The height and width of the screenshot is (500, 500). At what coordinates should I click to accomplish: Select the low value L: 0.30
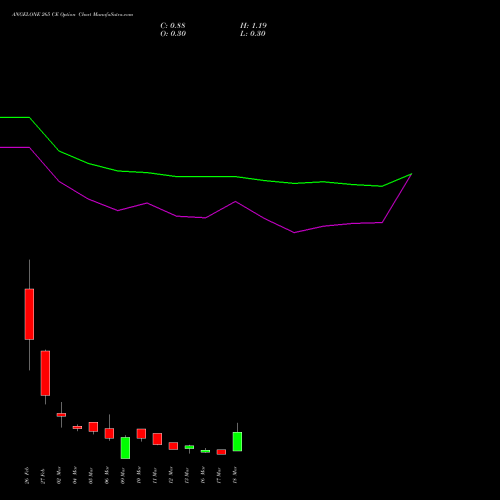(x=253, y=34)
